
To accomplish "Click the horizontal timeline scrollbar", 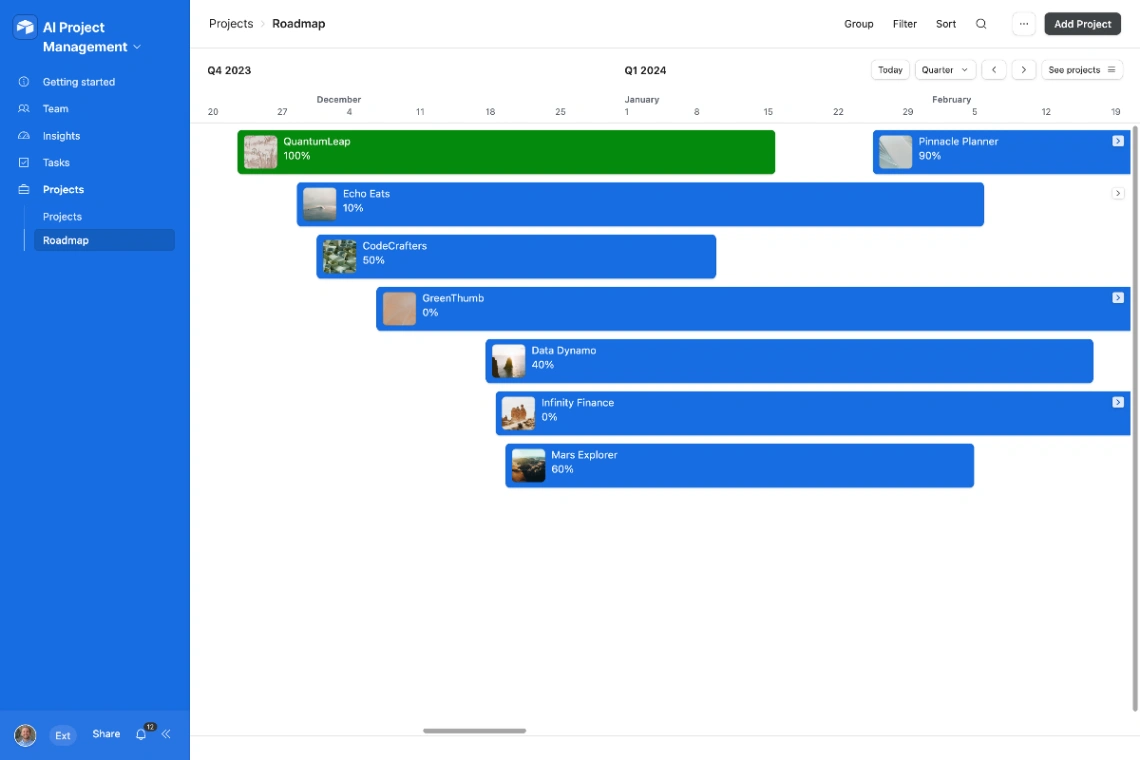I will [474, 731].
